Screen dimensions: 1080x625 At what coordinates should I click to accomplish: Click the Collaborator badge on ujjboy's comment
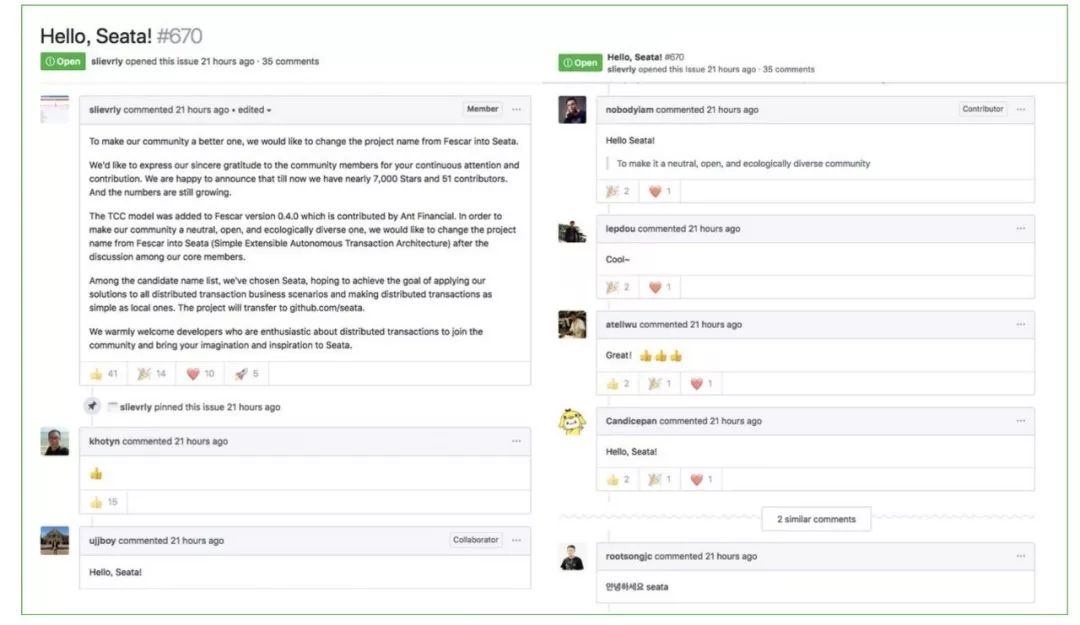pyautogui.click(x=475, y=540)
